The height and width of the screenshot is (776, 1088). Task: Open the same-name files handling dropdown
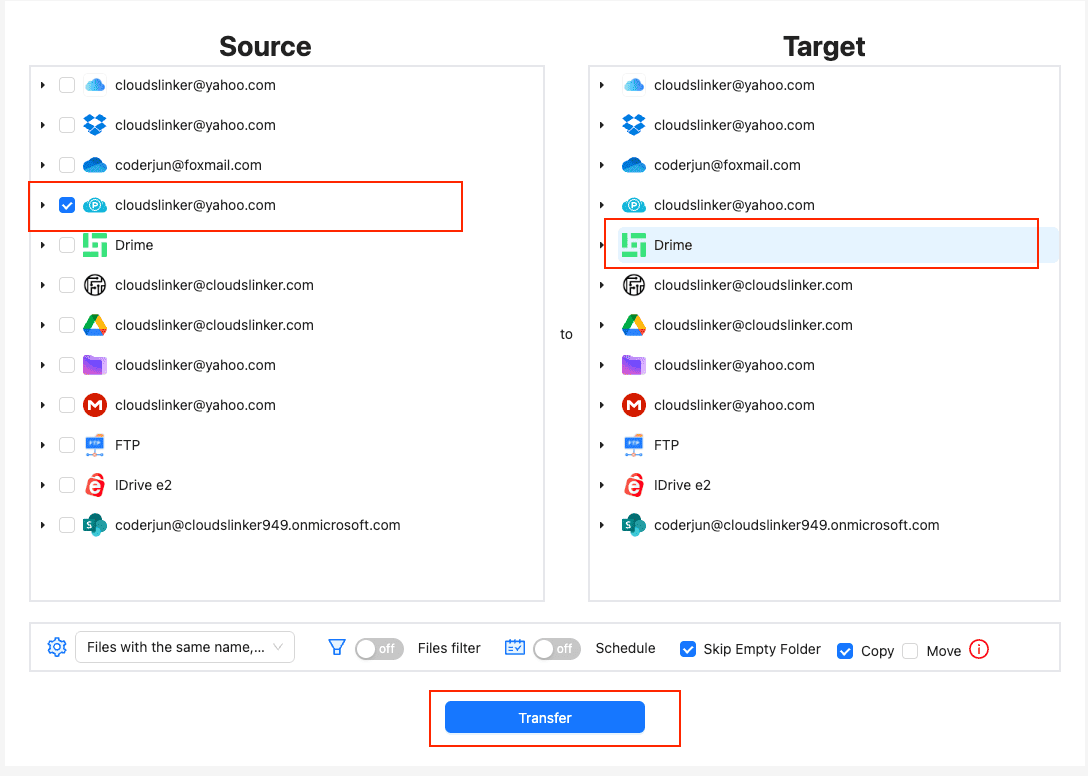[x=185, y=647]
